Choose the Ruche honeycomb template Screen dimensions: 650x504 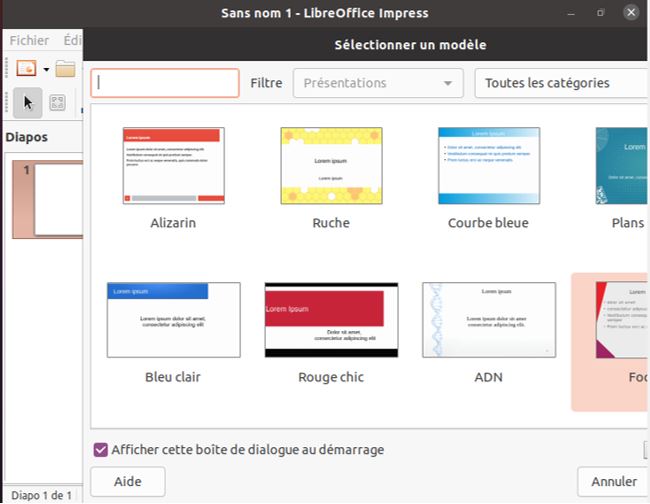pyautogui.click(x=331, y=165)
